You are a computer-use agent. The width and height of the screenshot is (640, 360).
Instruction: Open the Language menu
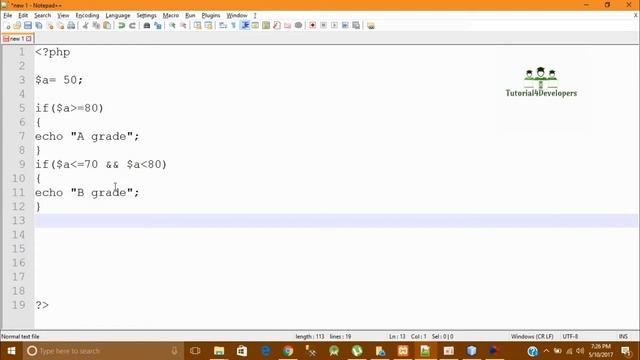pyautogui.click(x=118, y=16)
